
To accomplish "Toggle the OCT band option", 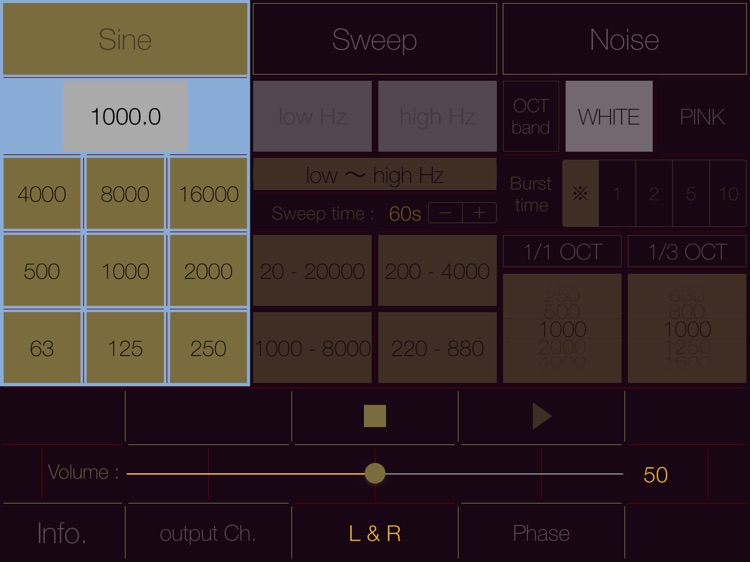I will (530, 117).
